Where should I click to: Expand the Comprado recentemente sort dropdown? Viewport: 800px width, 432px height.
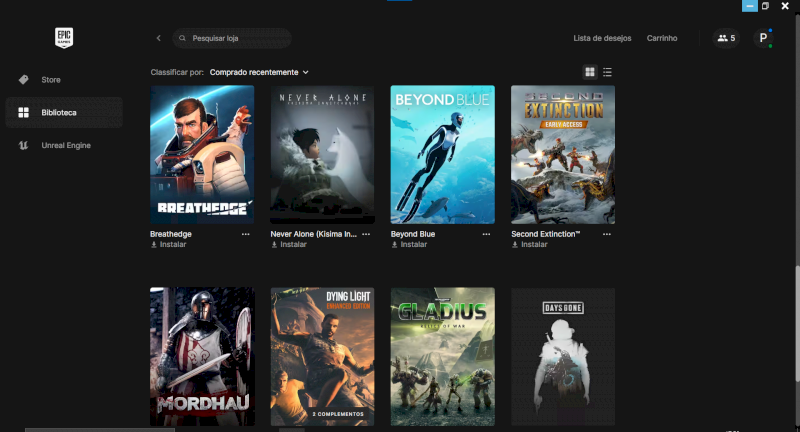coord(259,72)
